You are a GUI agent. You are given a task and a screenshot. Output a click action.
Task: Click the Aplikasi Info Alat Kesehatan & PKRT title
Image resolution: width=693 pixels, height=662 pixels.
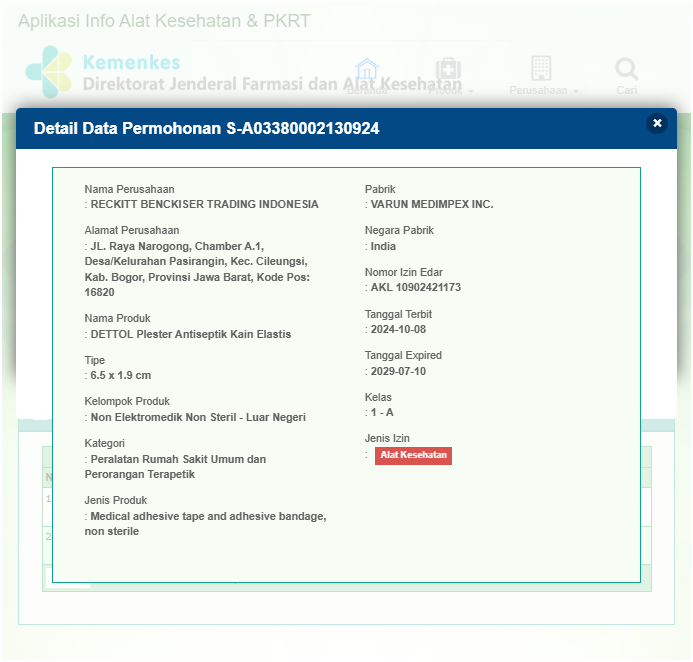pos(164,21)
